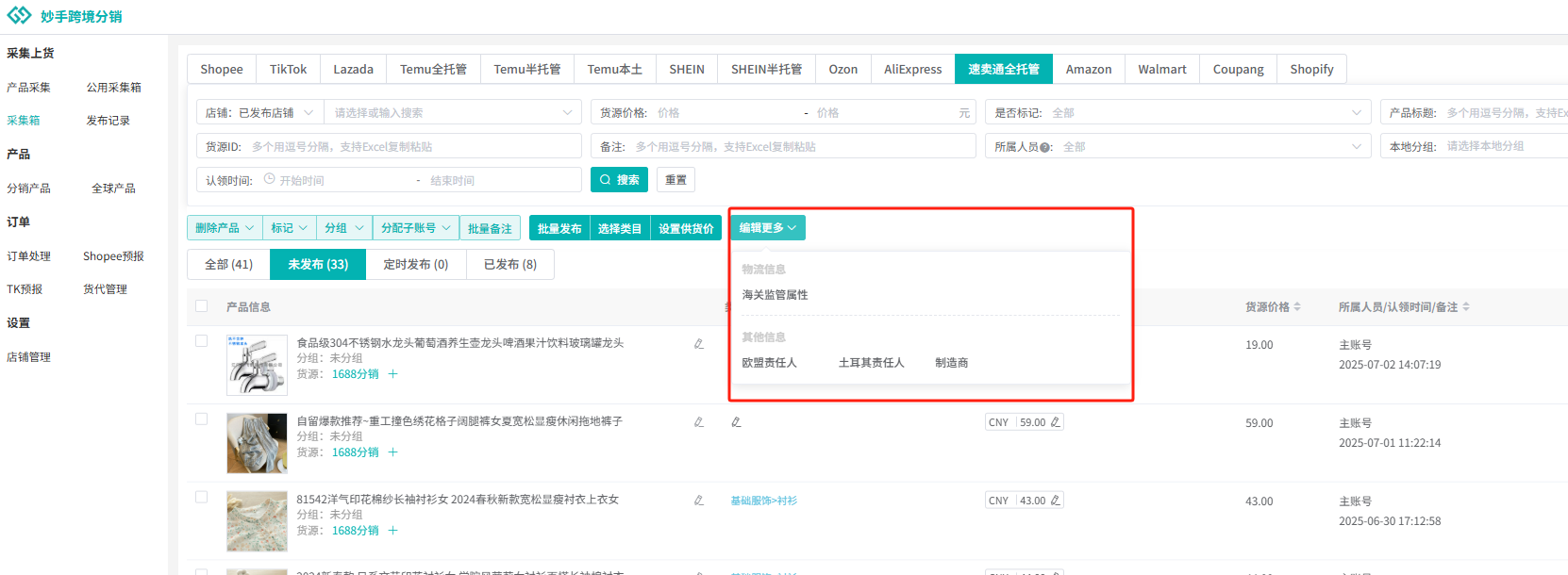The width and height of the screenshot is (1568, 575).
Task: Select 海关监管属性 in the dropdown menu
Action: tap(775, 295)
